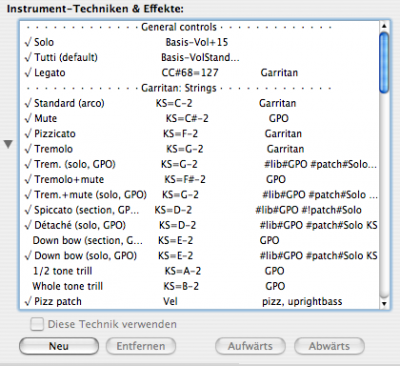
Task: Select the 'Spiccato (section, GP...' row
Action: pyautogui.click(x=199, y=210)
